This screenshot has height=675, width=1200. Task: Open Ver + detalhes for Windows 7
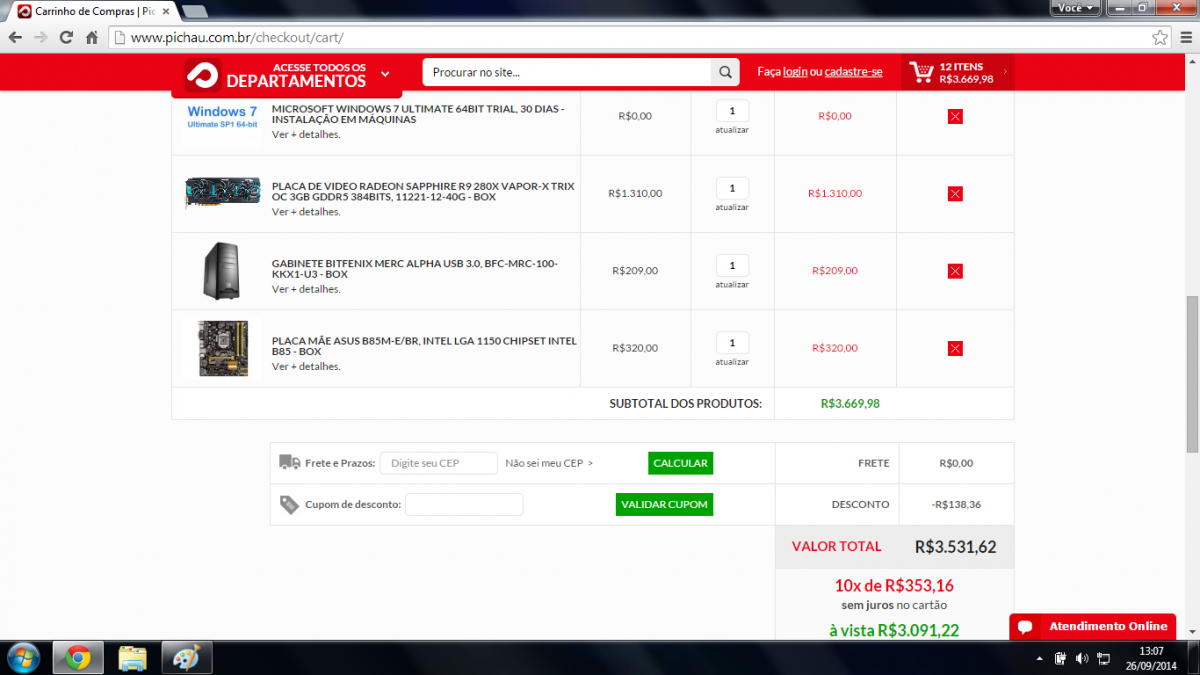pos(306,134)
